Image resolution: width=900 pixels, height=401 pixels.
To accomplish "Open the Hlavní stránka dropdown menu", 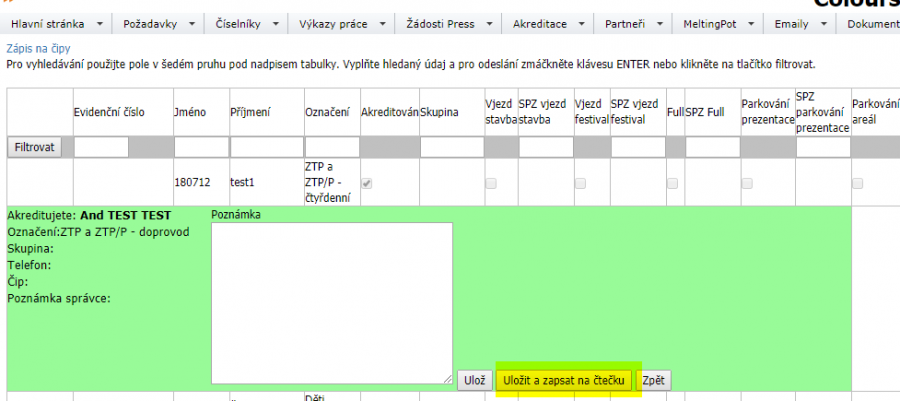I will 57,22.
